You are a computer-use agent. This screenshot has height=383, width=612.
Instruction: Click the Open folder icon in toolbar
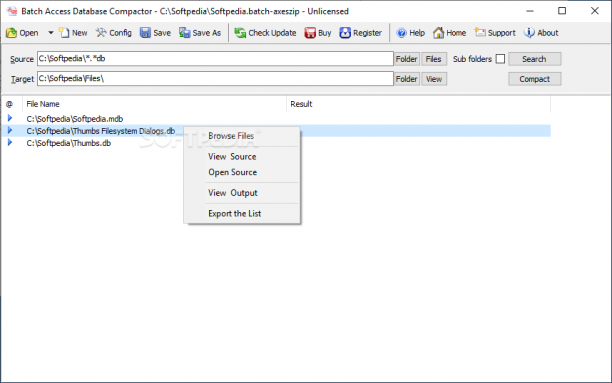[11, 33]
